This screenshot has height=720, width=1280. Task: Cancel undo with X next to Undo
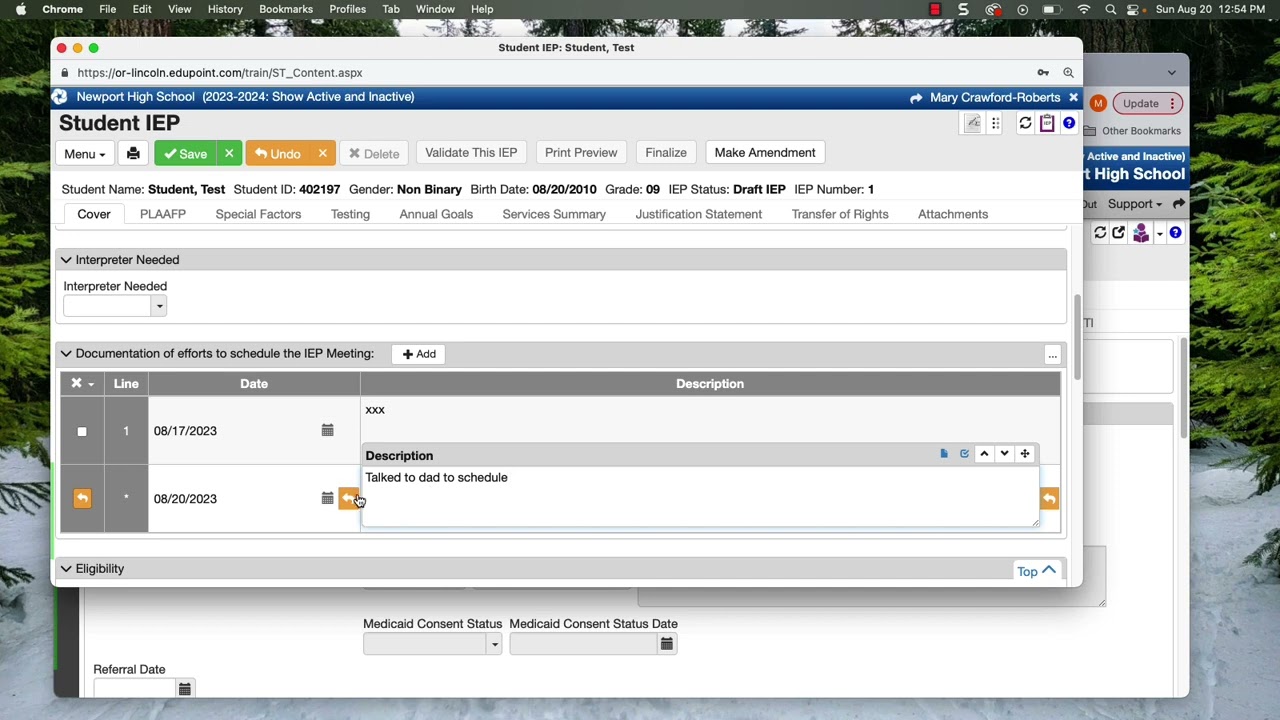[x=322, y=153]
